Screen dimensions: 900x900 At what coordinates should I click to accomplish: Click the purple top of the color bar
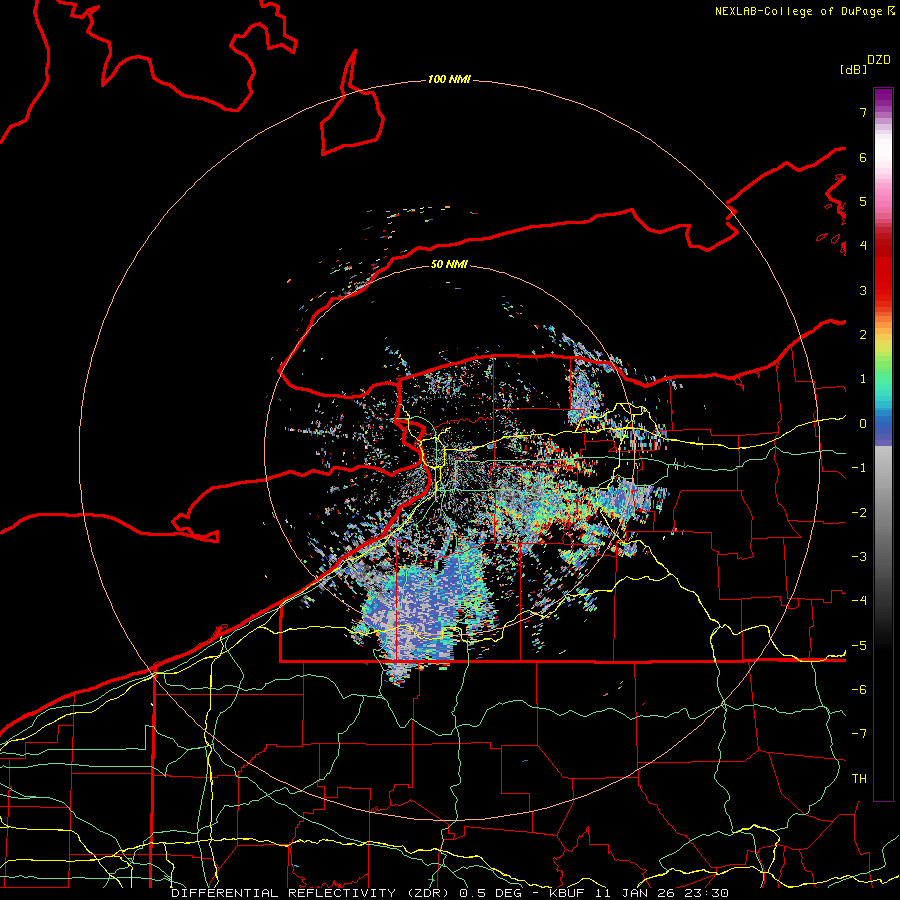883,99
